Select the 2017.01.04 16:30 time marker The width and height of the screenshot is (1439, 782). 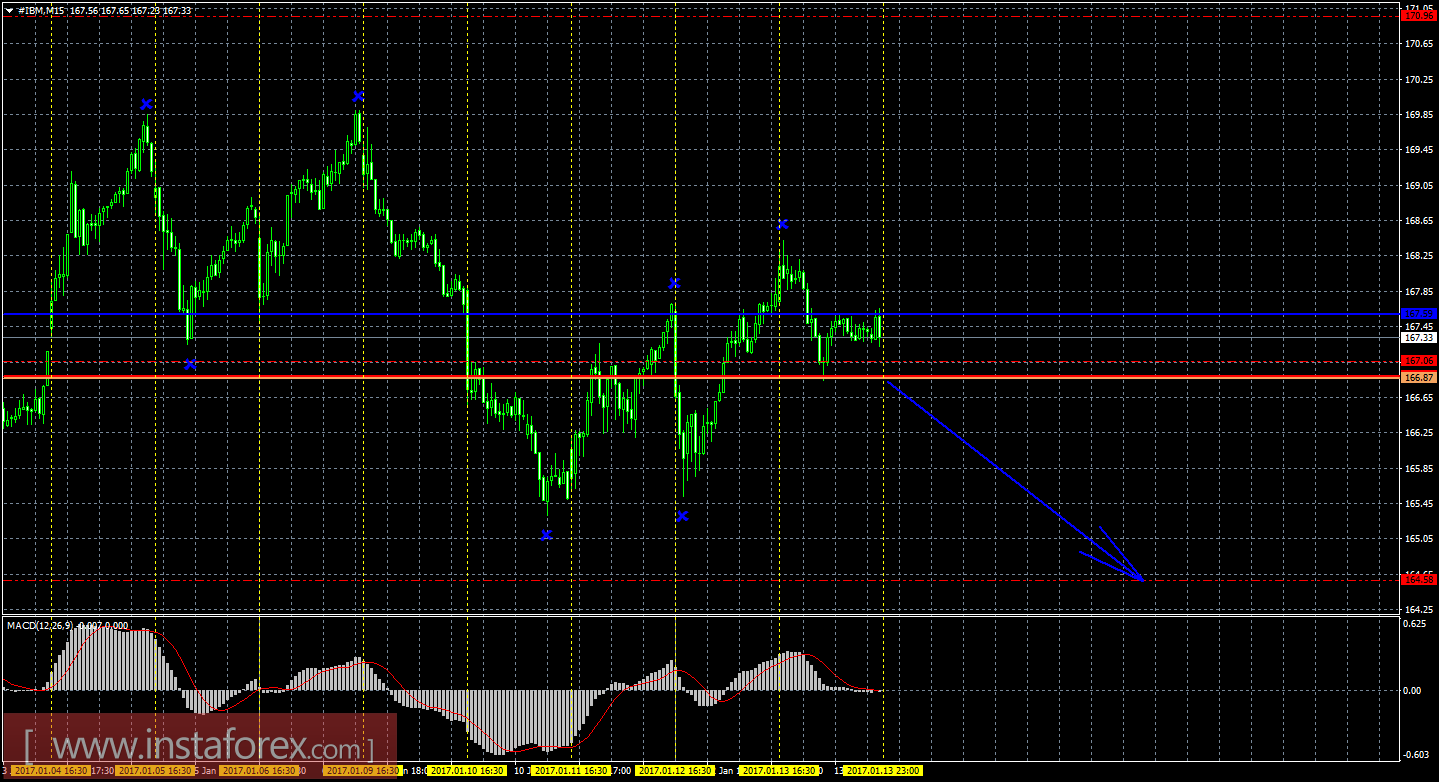pyautogui.click(x=52, y=771)
